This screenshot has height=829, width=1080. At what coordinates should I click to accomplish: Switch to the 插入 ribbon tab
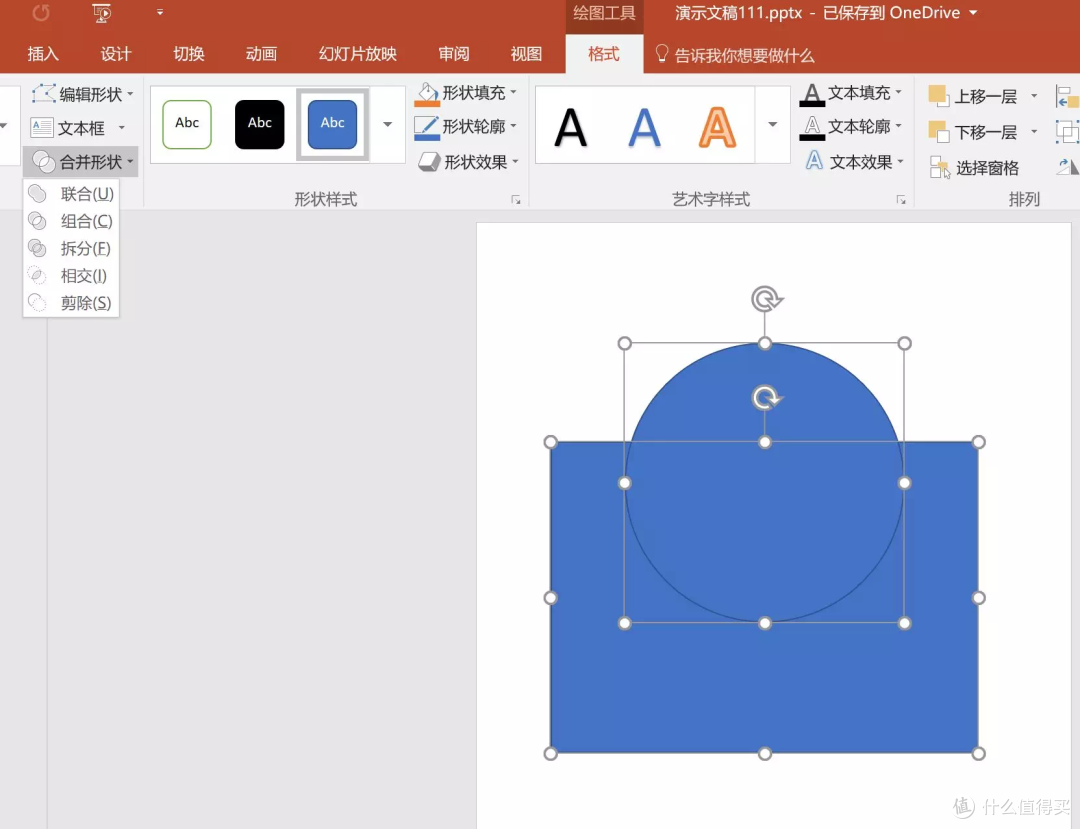pyautogui.click(x=43, y=54)
